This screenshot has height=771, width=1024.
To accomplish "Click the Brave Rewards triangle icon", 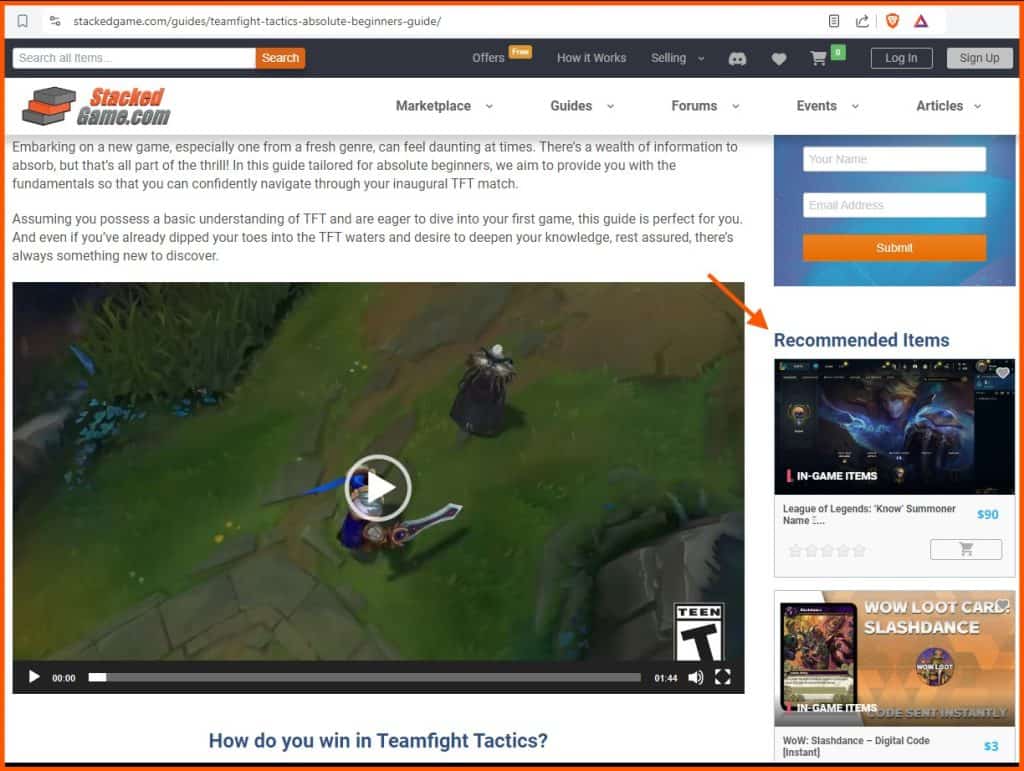I will coord(921,21).
